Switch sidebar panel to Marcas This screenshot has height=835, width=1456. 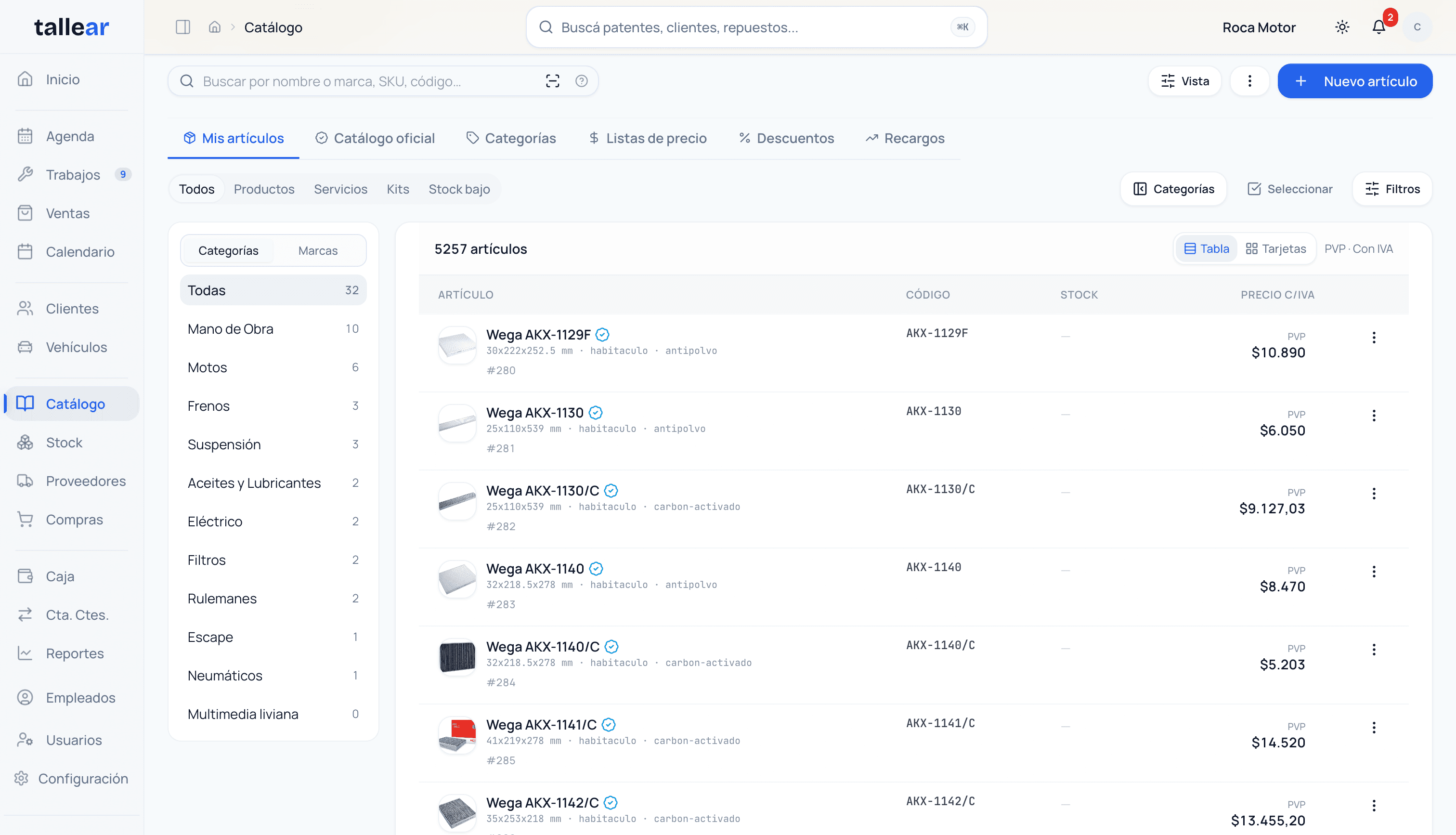(x=318, y=250)
